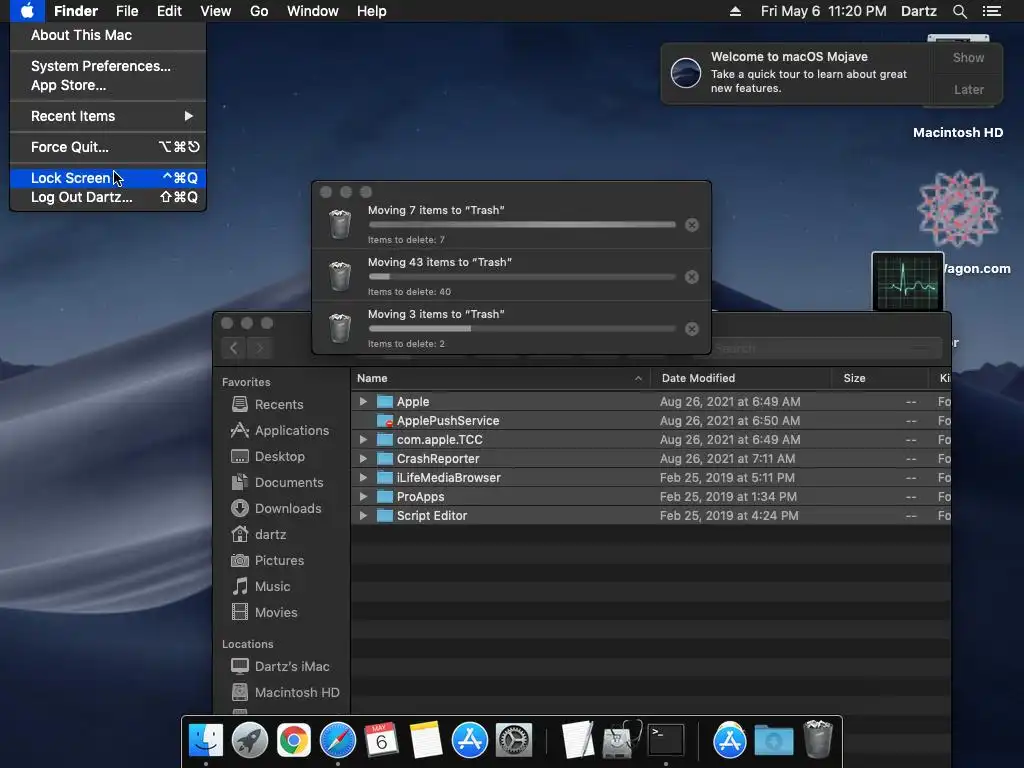Sort by Size column header

880,378
